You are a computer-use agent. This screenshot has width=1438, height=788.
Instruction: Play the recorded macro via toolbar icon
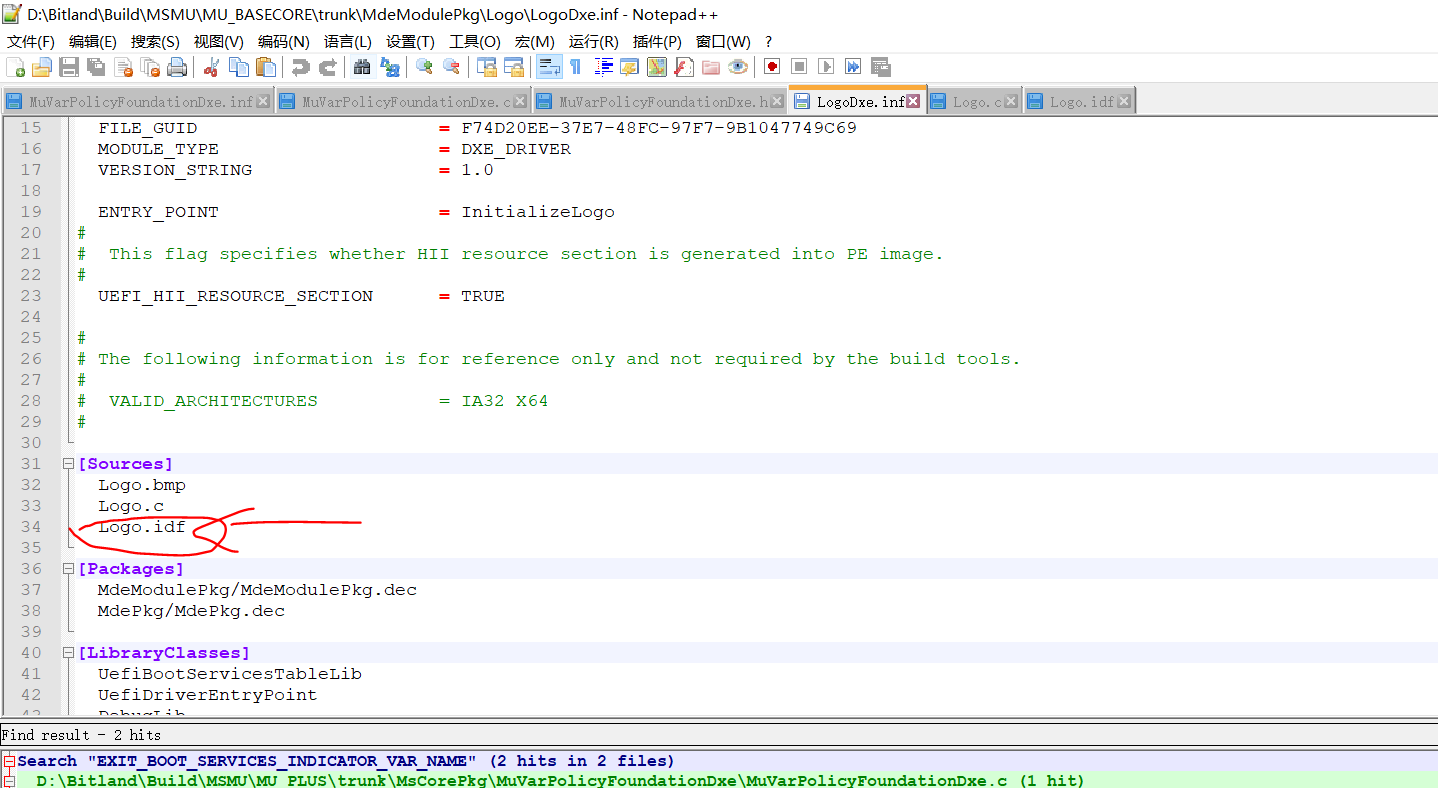click(x=827, y=67)
